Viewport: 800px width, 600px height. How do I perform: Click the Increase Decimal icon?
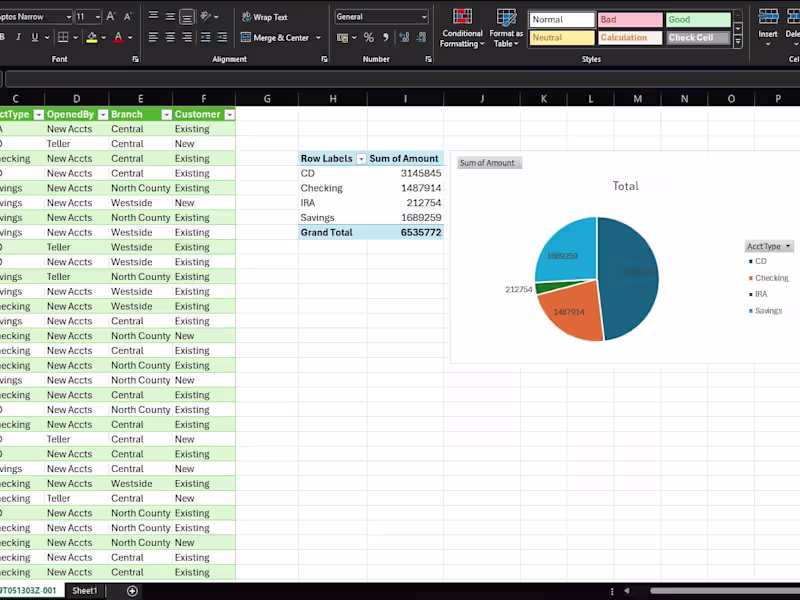403,36
